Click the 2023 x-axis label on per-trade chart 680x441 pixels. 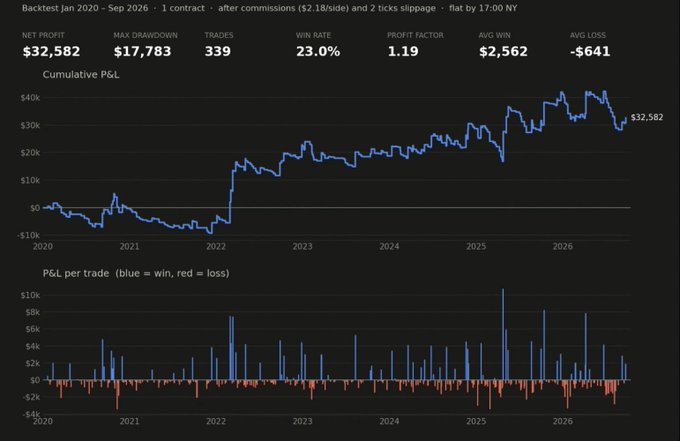tap(302, 421)
